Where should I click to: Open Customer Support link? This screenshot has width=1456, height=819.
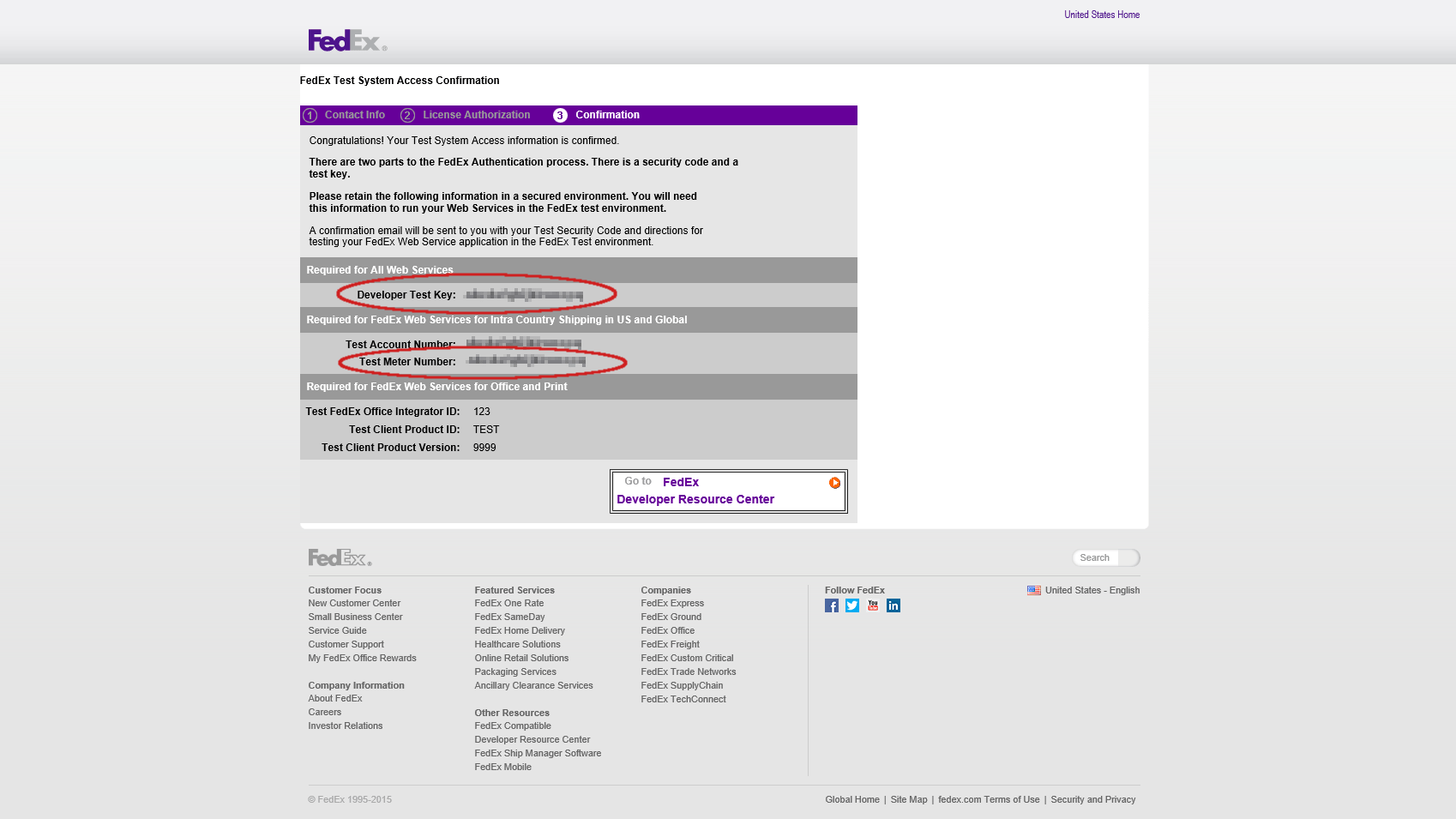tap(346, 644)
